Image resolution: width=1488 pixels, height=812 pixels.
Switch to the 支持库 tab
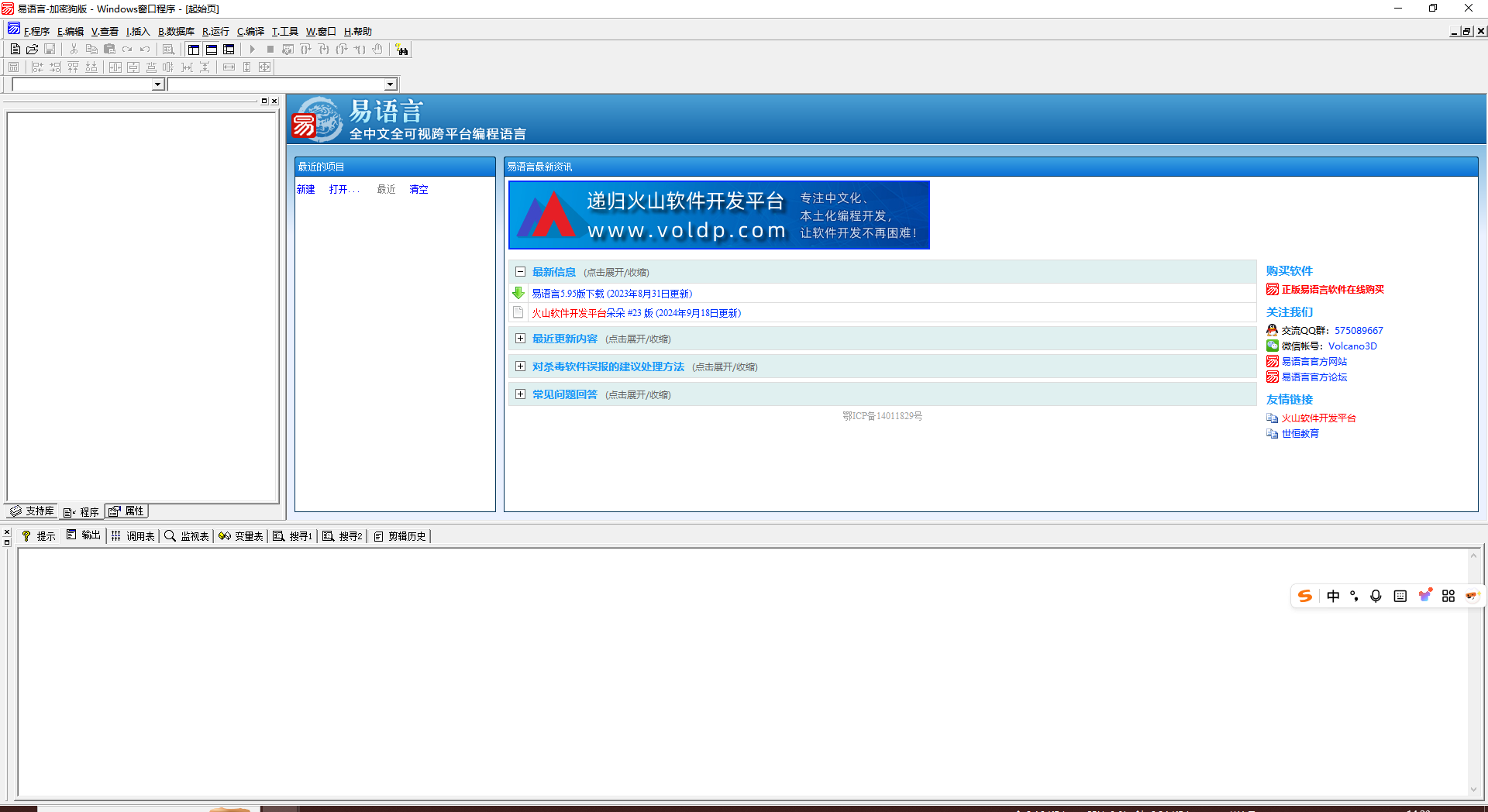click(x=32, y=511)
